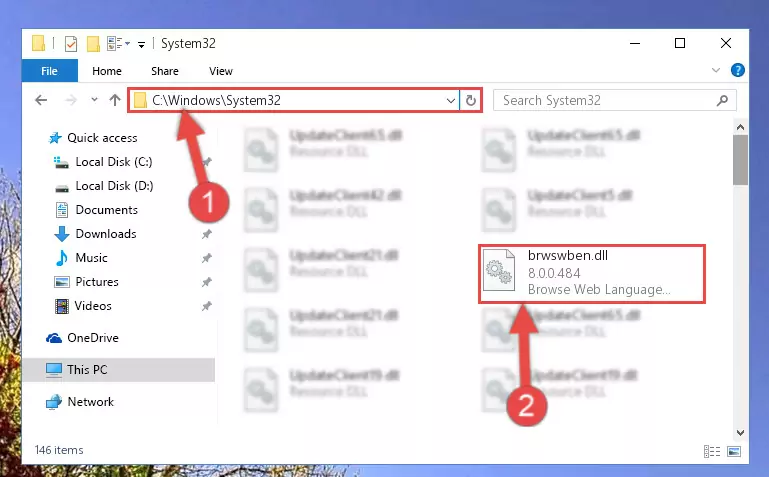Screen dimensions: 769x477
Task: Click the search magnifier icon
Action: click(x=722, y=100)
